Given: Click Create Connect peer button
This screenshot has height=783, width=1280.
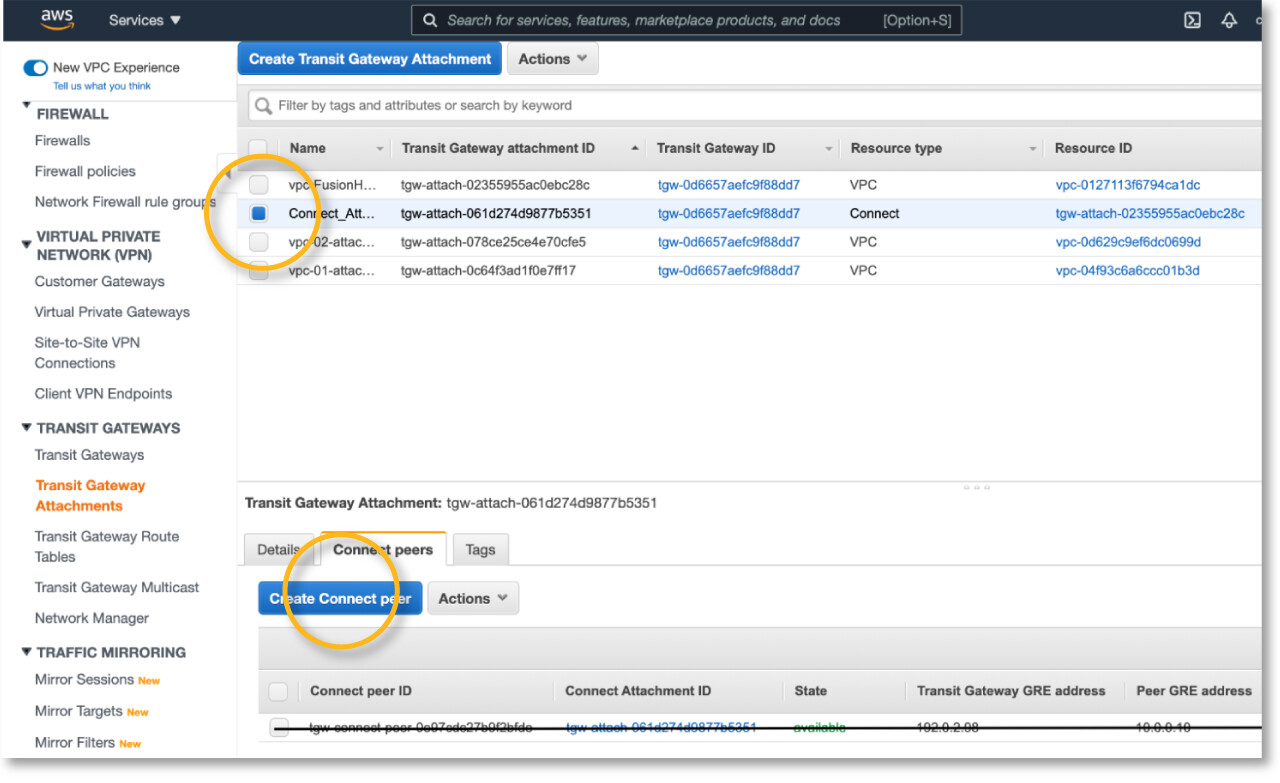Looking at the screenshot, I should click(x=340, y=598).
